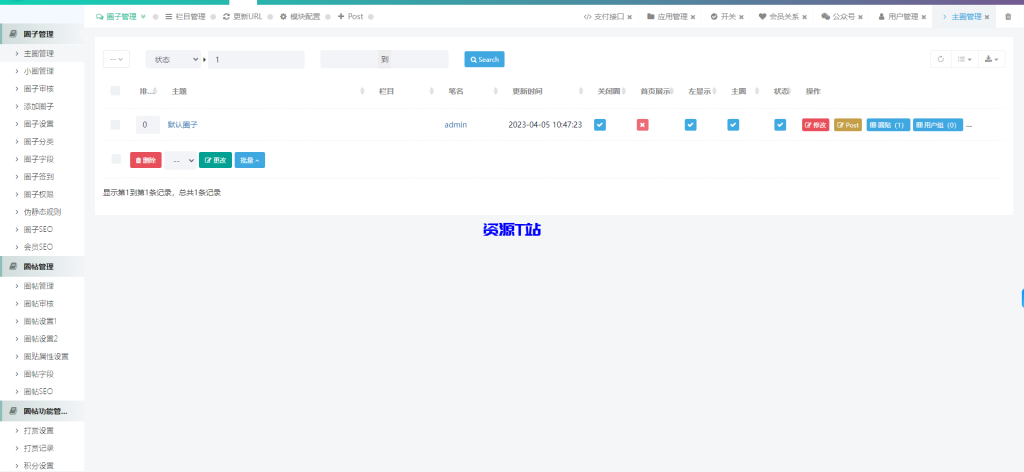Click the trash icon in the tab bar
This screenshot has height=472, width=1024.
(x=1008, y=17)
